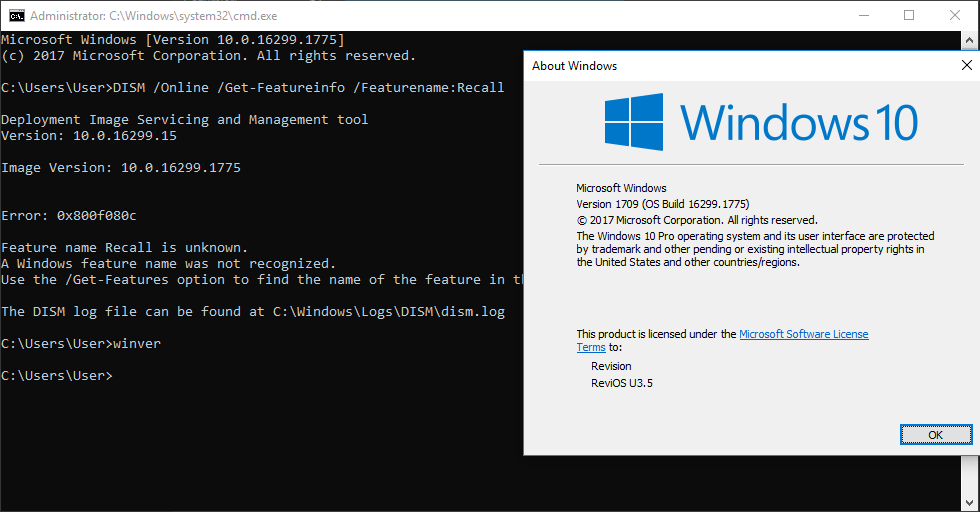Close the About Windows dialog
The image size is (980, 512).
(966, 65)
